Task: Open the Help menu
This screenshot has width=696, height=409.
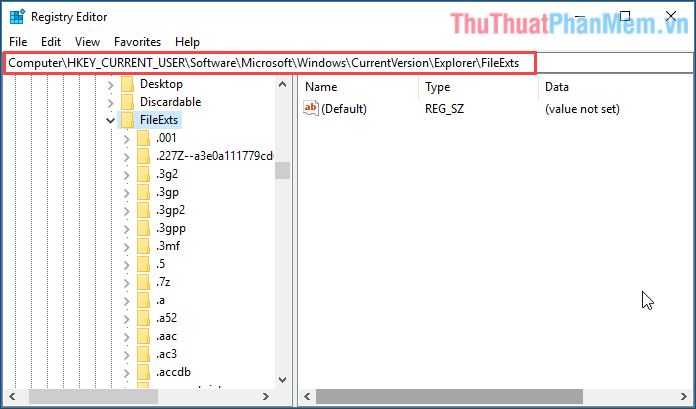Action: point(187,42)
